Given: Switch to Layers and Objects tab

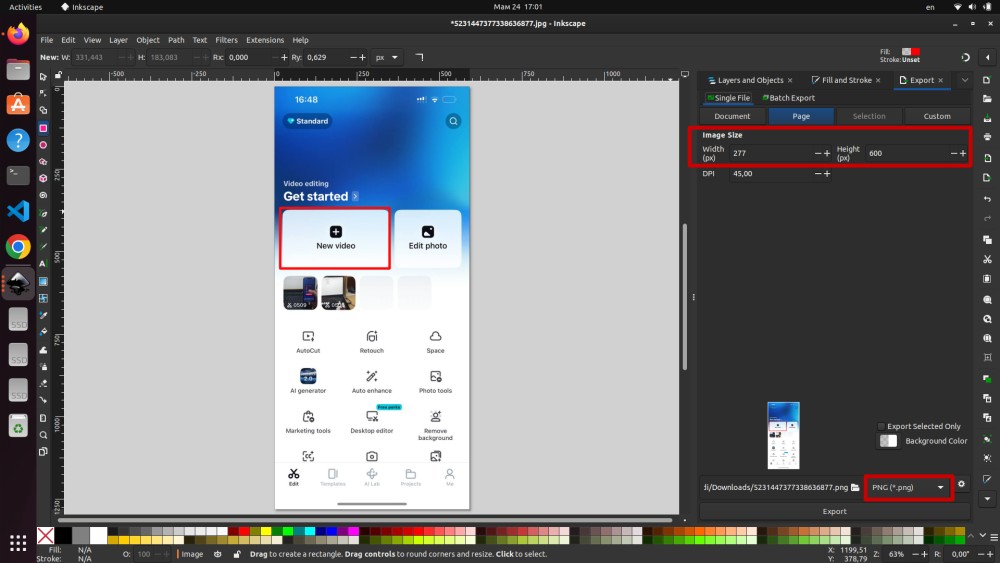Looking at the screenshot, I should coord(750,80).
